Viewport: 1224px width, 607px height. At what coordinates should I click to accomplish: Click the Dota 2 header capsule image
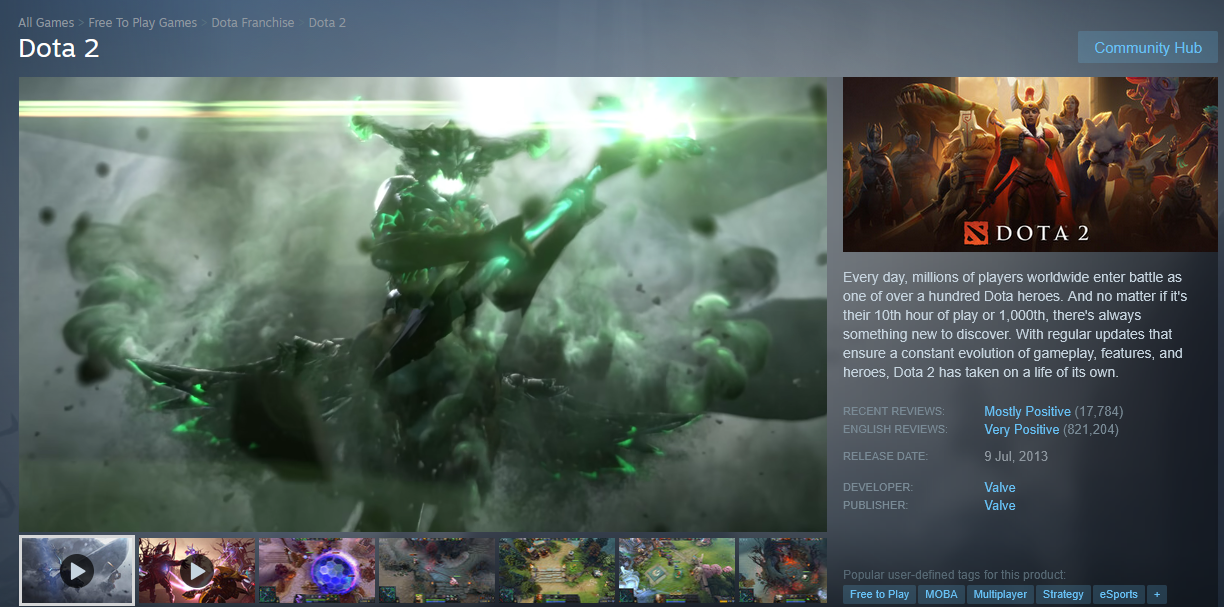point(1030,164)
